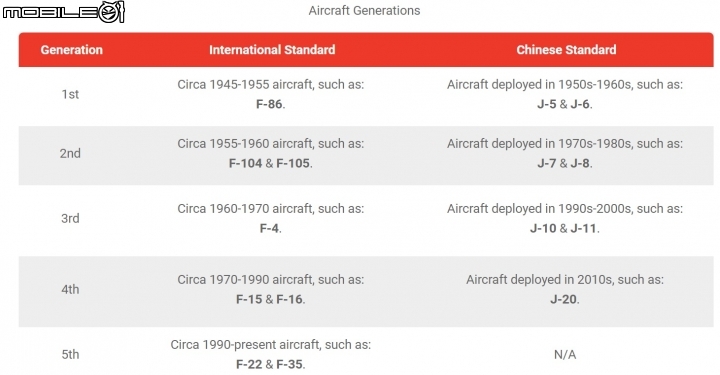The height and width of the screenshot is (375, 720).
Task: Select the 5th generation row label
Action: tap(70, 355)
